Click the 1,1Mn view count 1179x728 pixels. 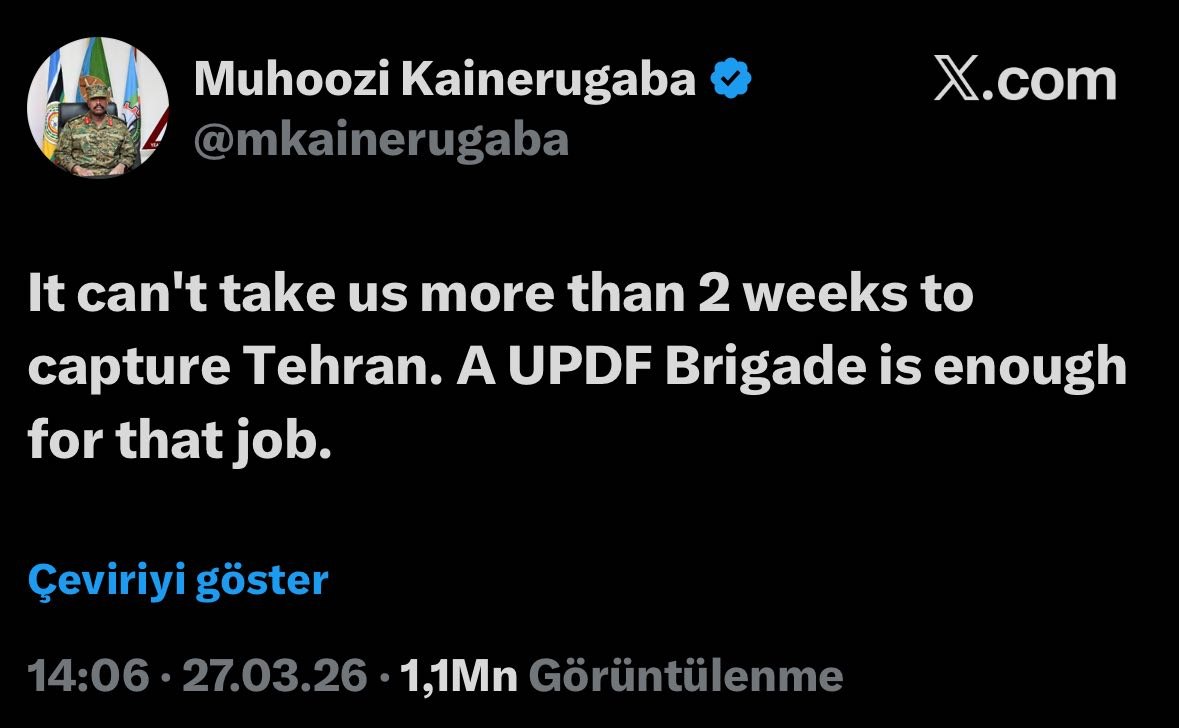[x=457, y=677]
